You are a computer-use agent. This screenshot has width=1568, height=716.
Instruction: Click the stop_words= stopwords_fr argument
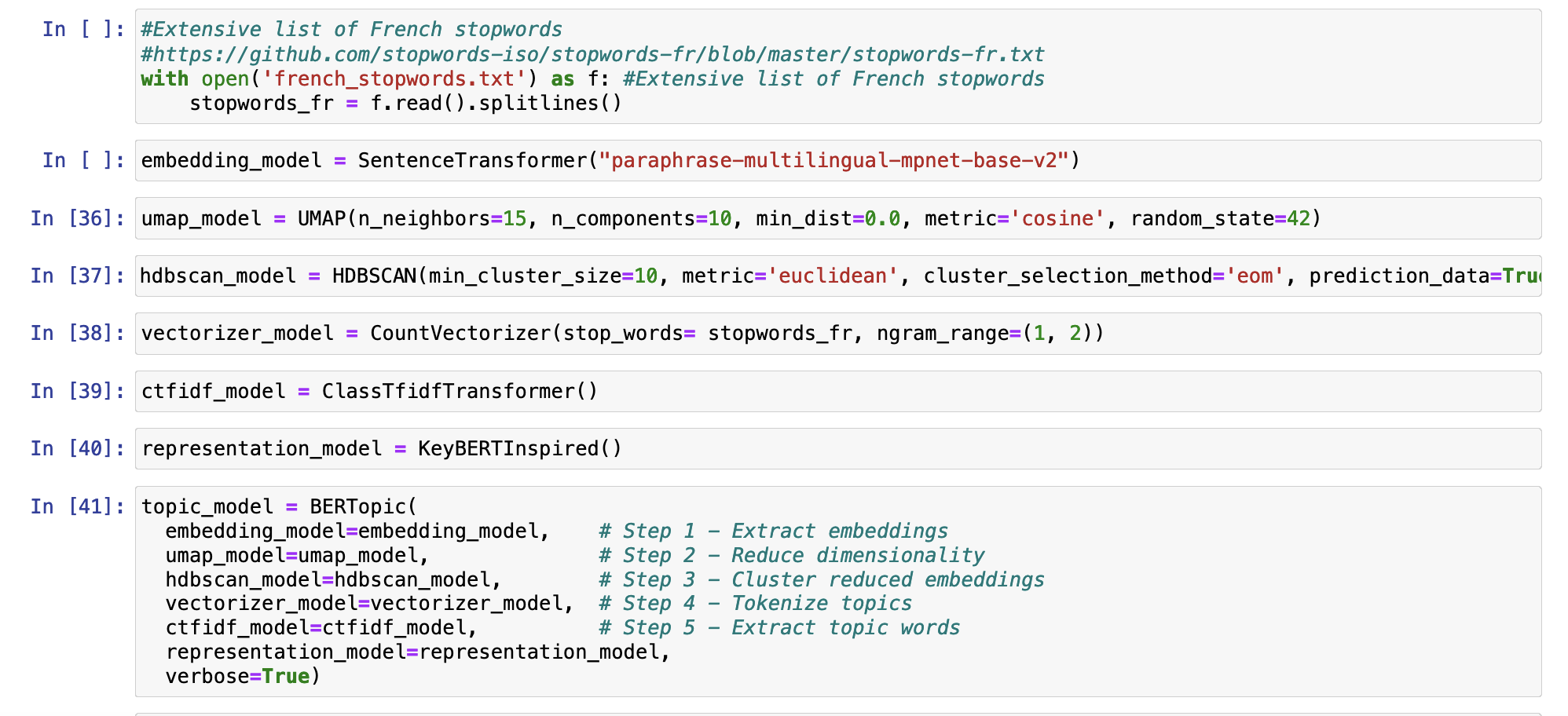[x=708, y=334]
